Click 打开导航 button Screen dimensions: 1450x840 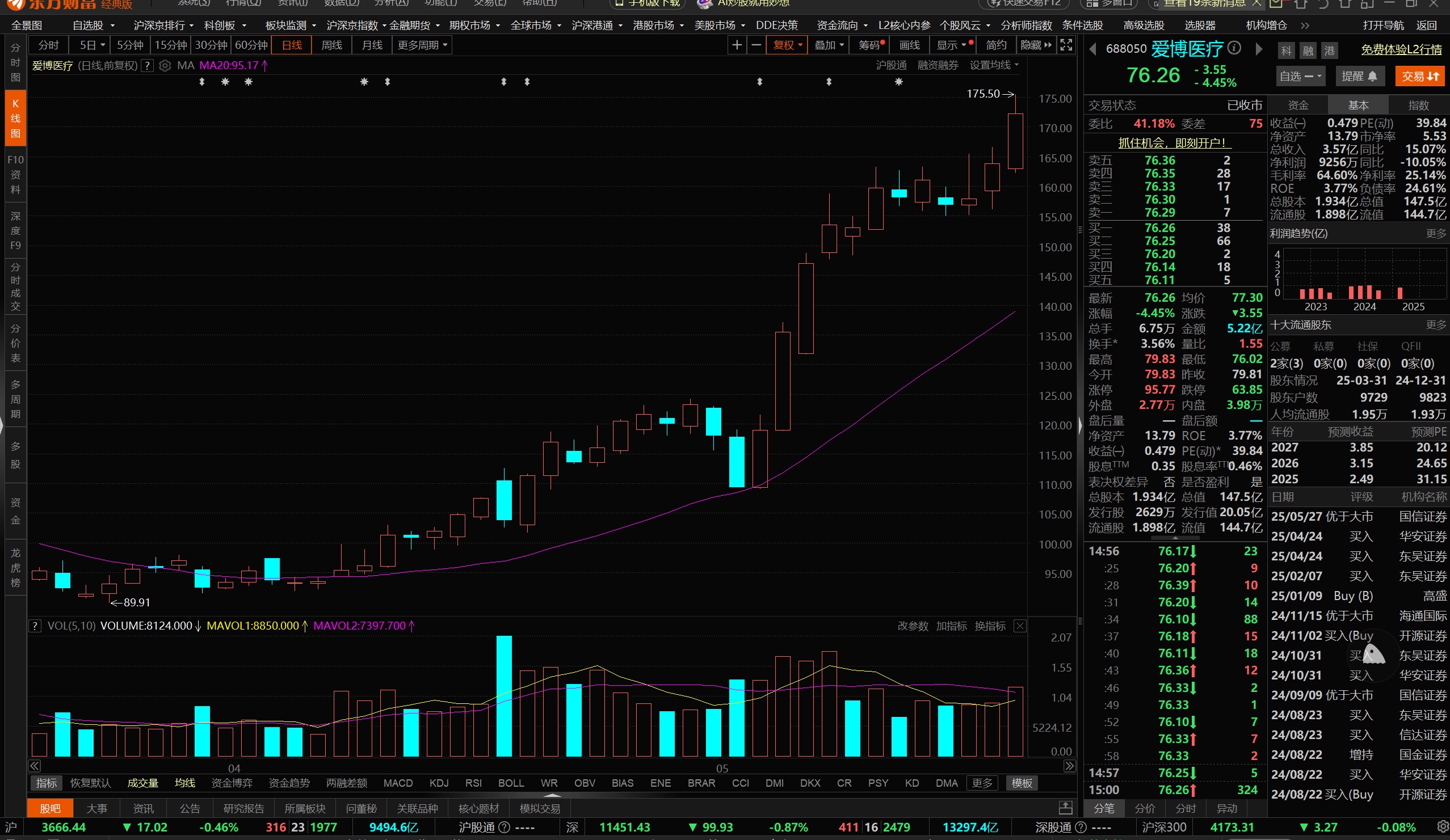click(x=1383, y=26)
